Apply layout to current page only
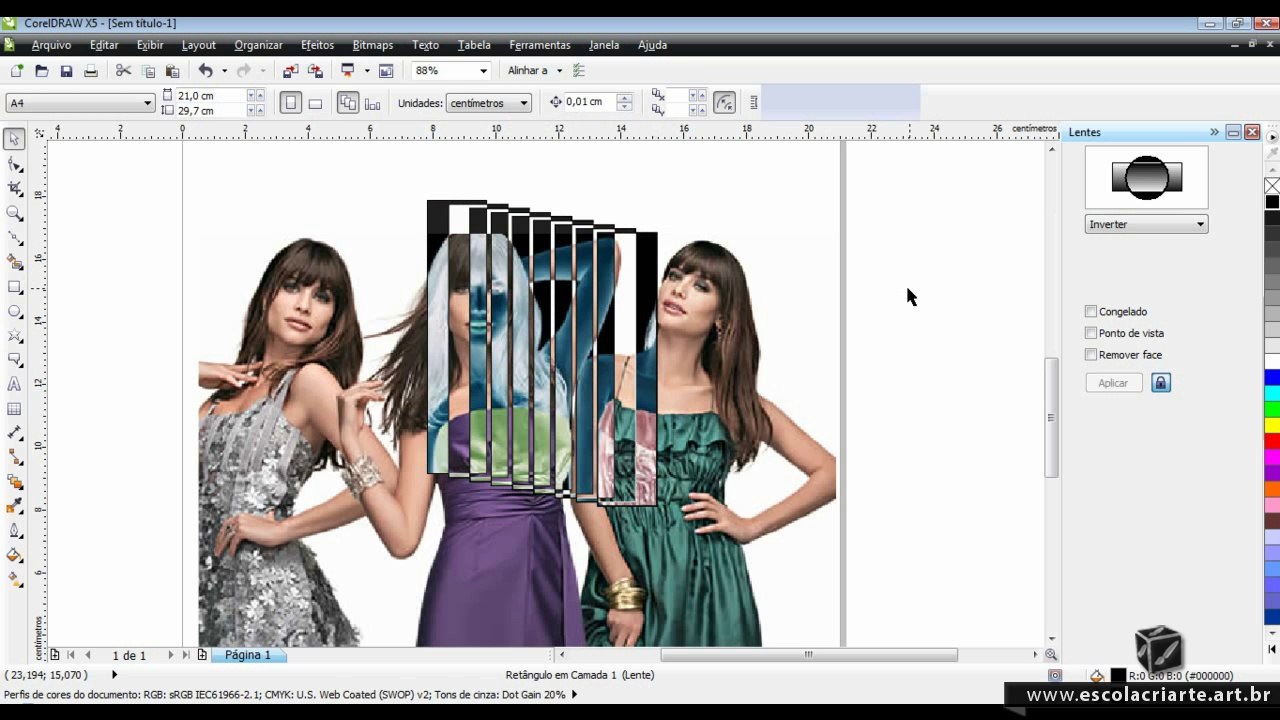 [x=373, y=103]
